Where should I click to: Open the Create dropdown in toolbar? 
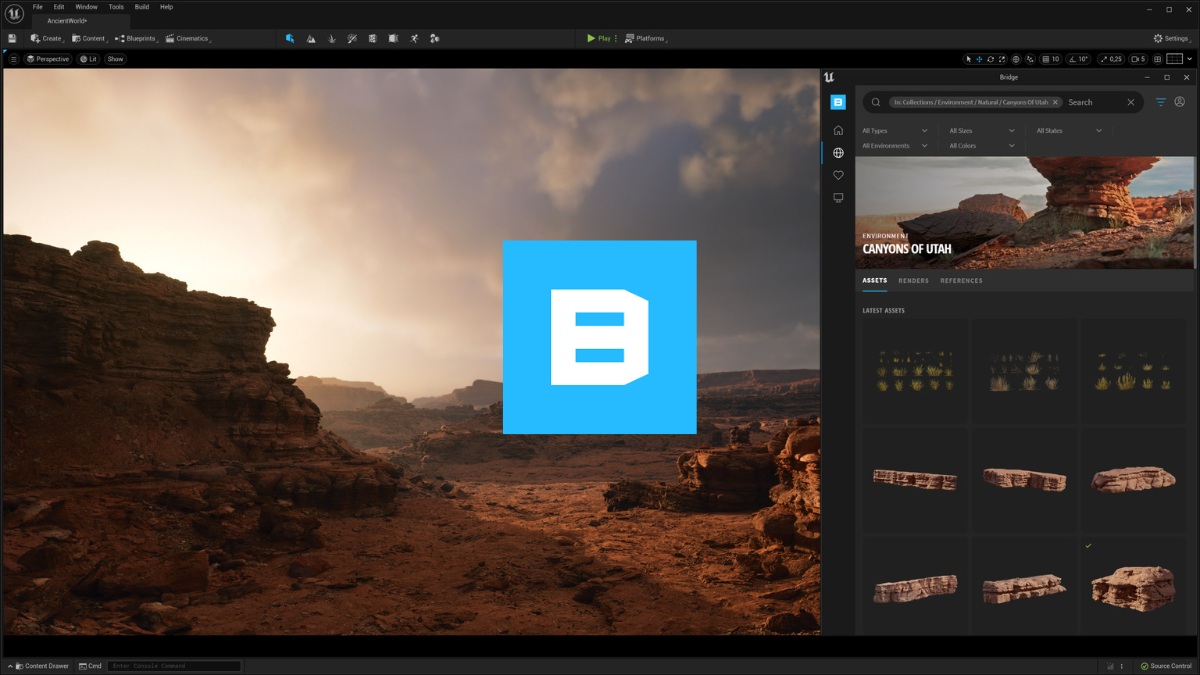(x=47, y=38)
